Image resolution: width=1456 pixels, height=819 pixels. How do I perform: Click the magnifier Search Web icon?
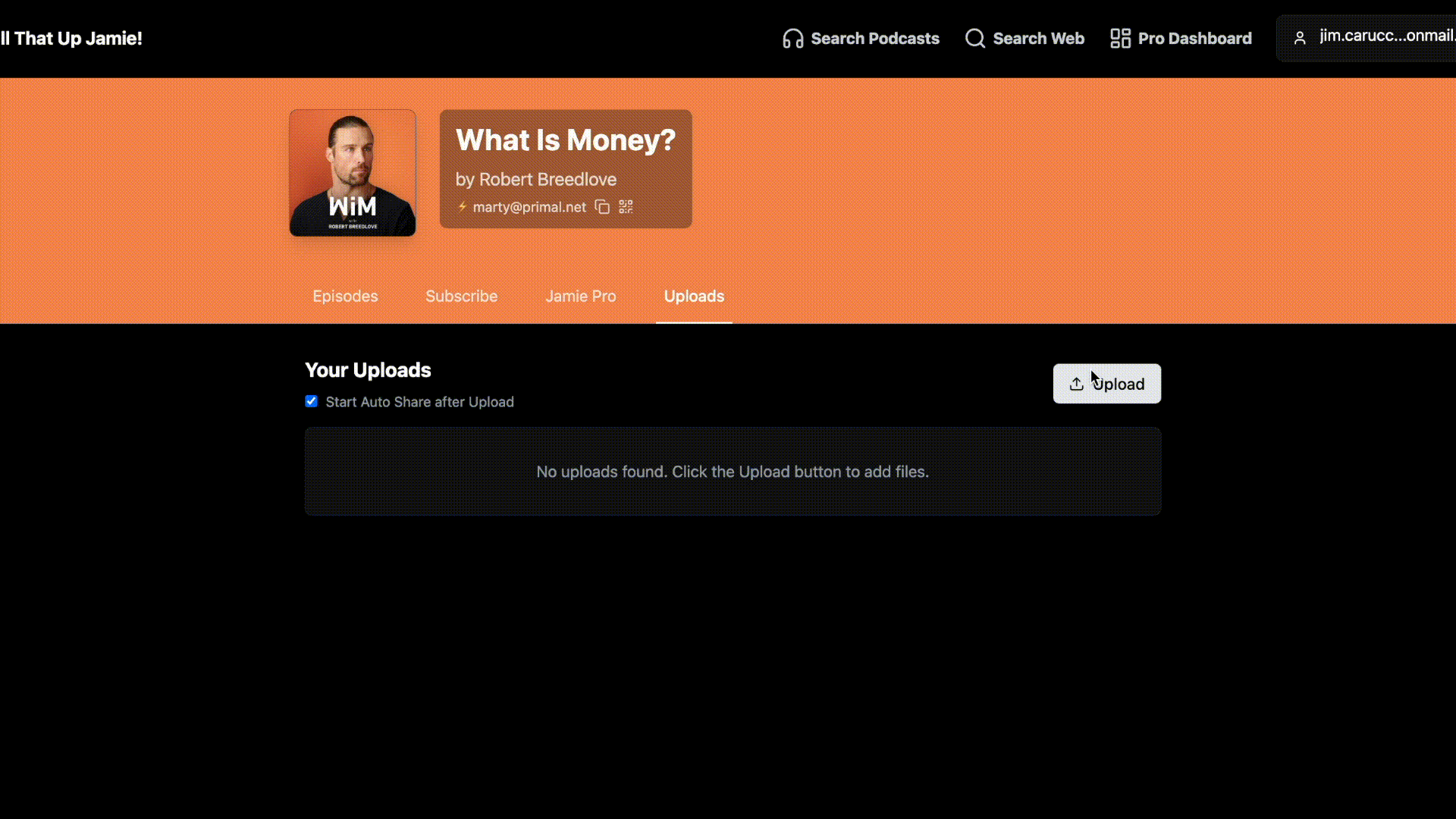click(975, 39)
